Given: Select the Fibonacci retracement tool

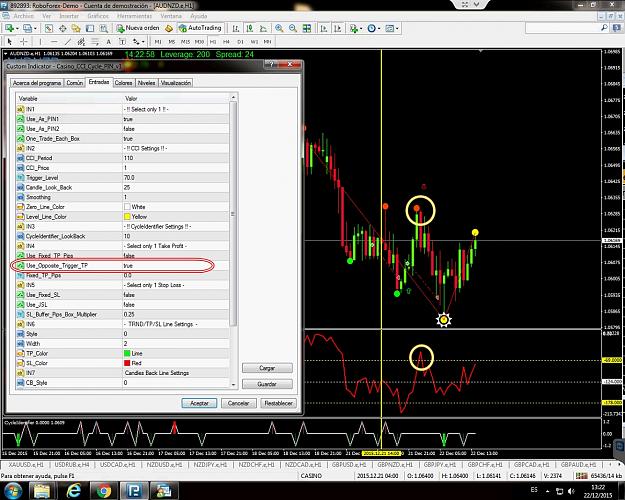Looking at the screenshot, I should (95, 41).
